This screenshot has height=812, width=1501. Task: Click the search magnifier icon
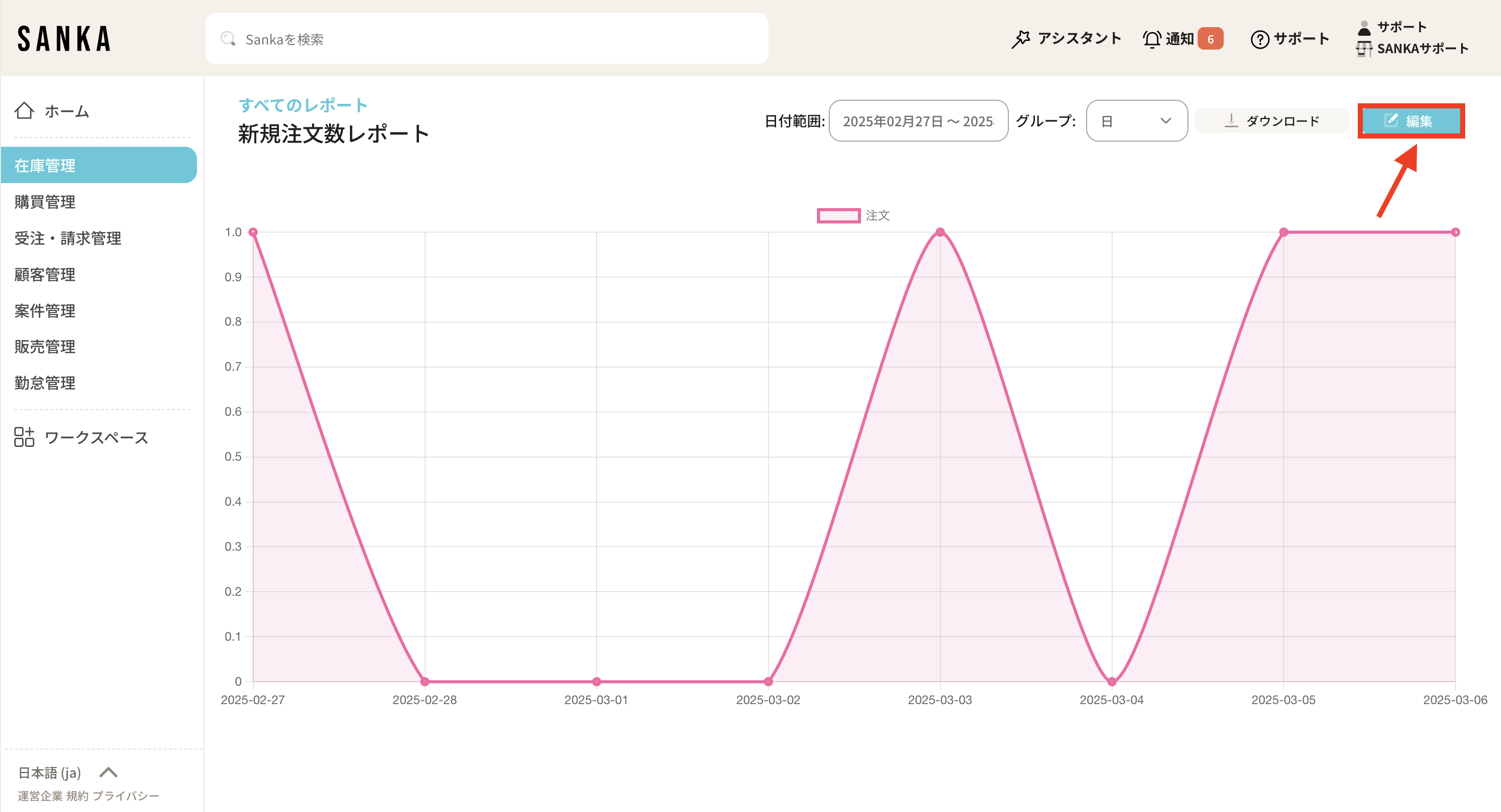(x=228, y=39)
